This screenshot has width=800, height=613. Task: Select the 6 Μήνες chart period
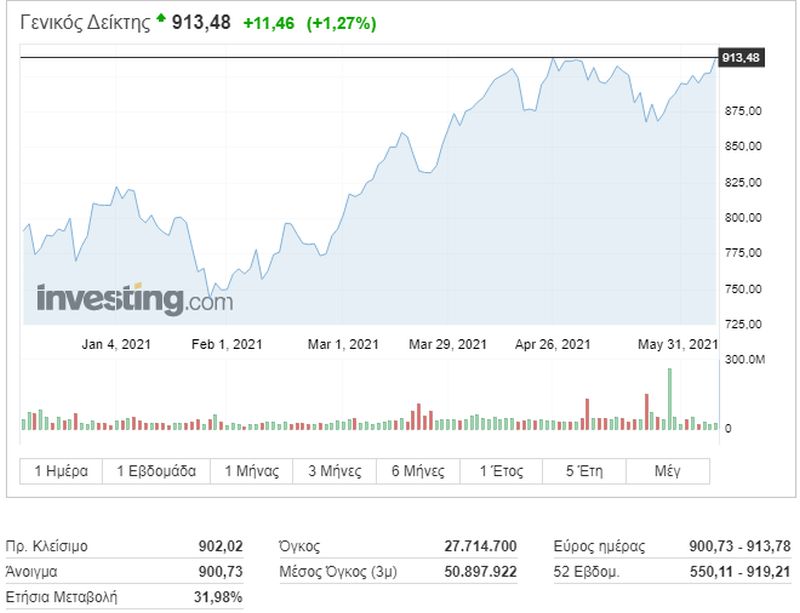pyautogui.click(x=418, y=471)
